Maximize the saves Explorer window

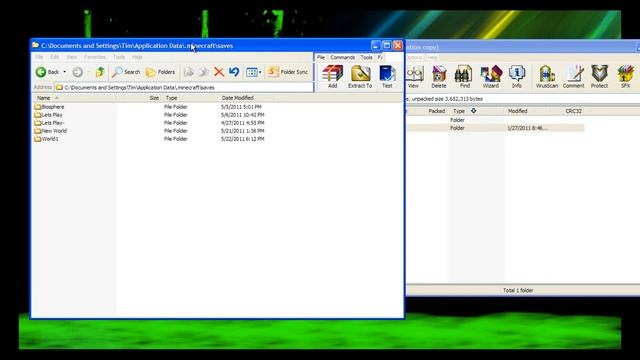click(x=387, y=45)
